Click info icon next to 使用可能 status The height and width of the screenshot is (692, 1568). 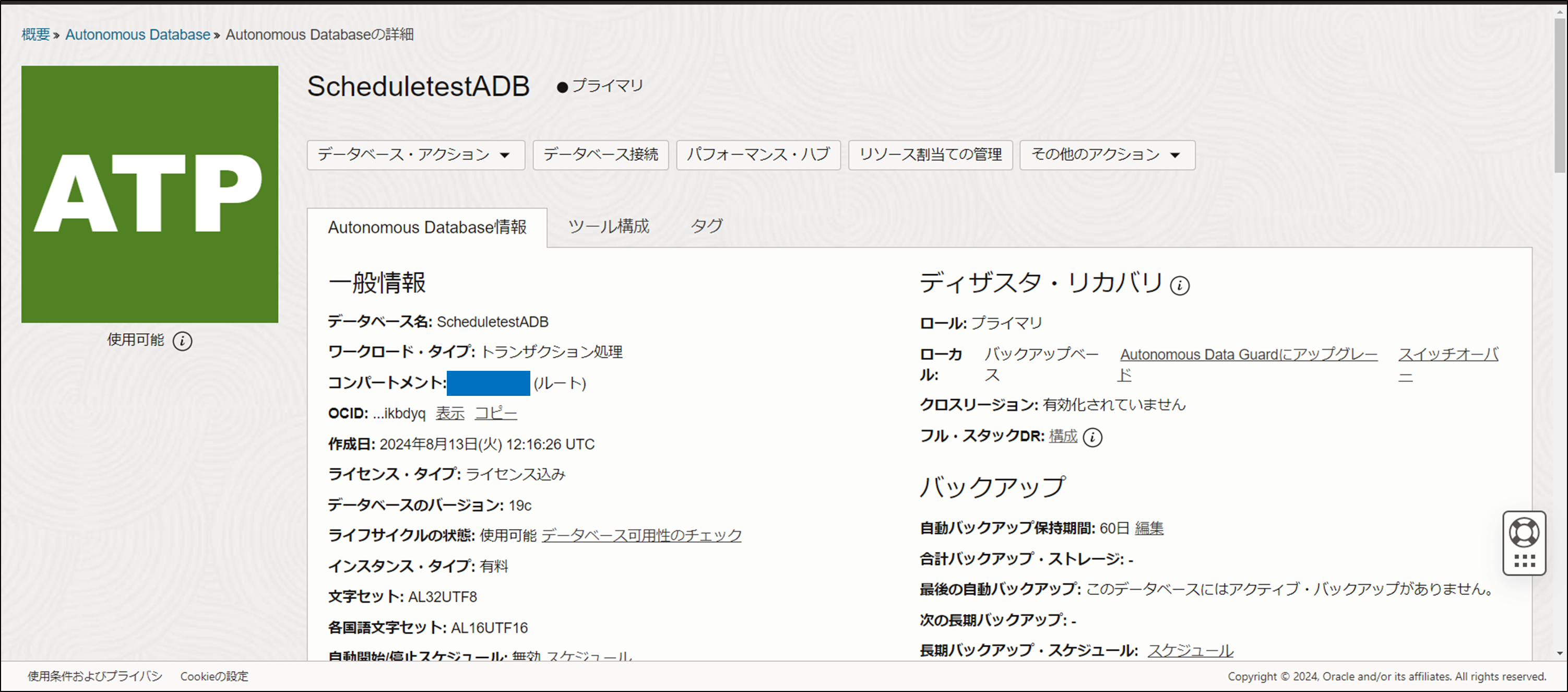[182, 341]
